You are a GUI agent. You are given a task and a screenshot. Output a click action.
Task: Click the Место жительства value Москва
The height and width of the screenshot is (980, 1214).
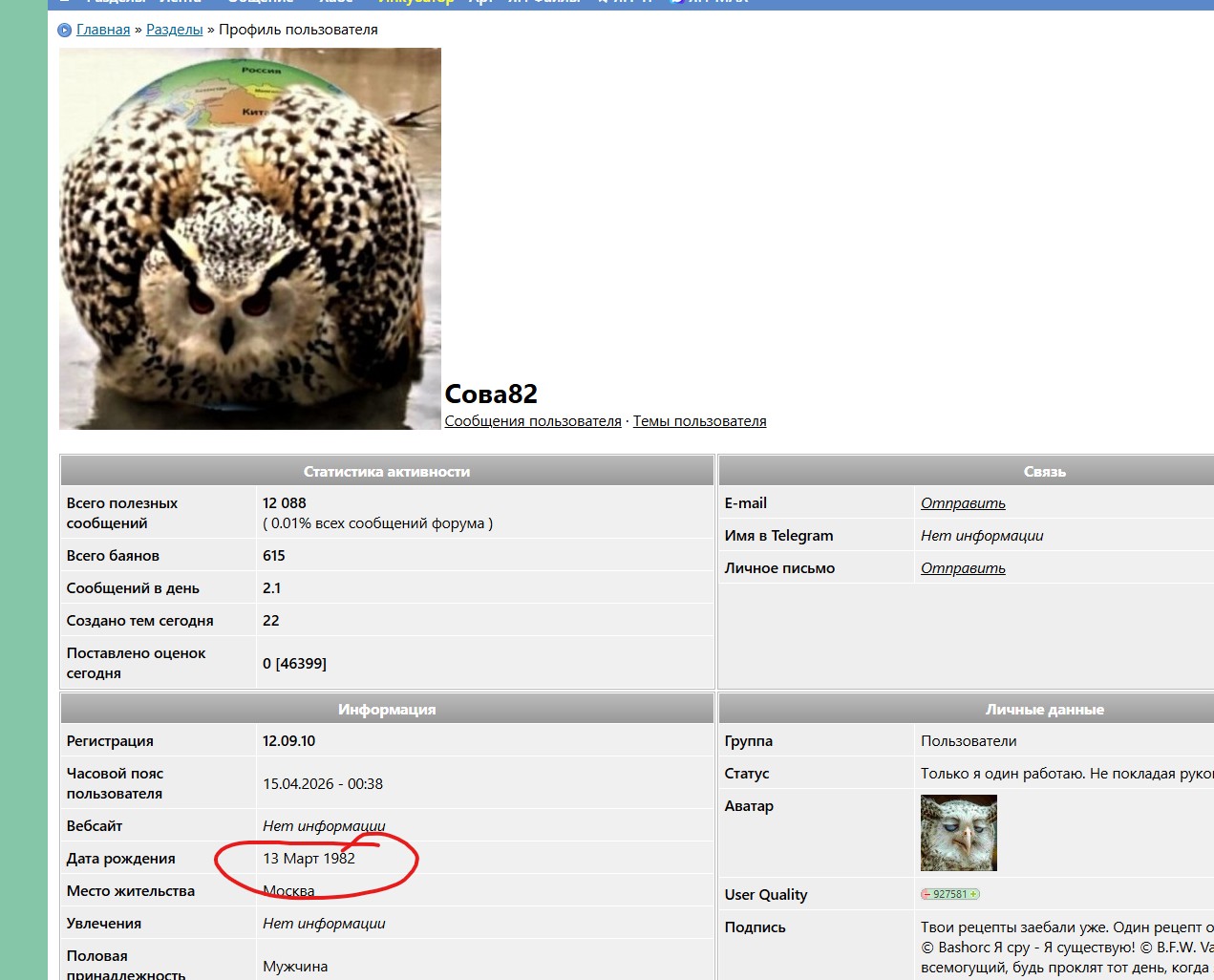(288, 891)
